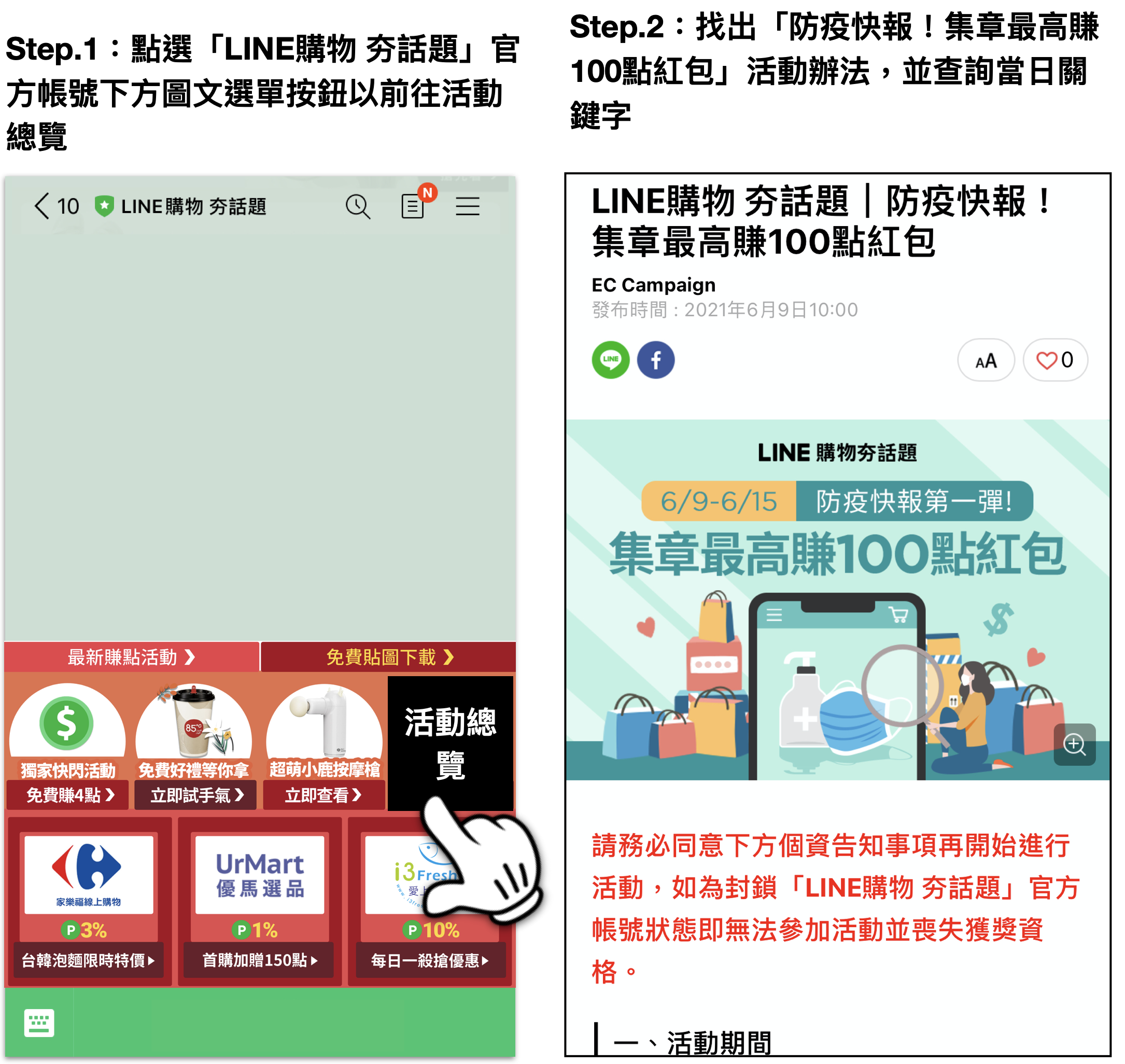Click Carrefour 家樂福線上購物 logo tile
This screenshot has width=1125, height=1064.
89,875
